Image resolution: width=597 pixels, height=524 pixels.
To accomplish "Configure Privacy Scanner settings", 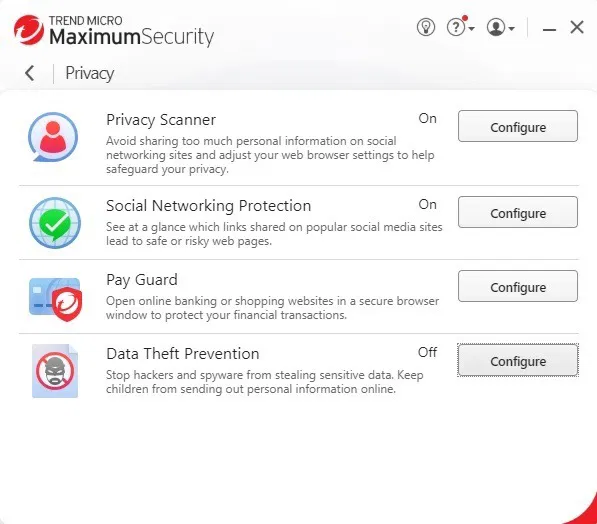I will [x=518, y=126].
